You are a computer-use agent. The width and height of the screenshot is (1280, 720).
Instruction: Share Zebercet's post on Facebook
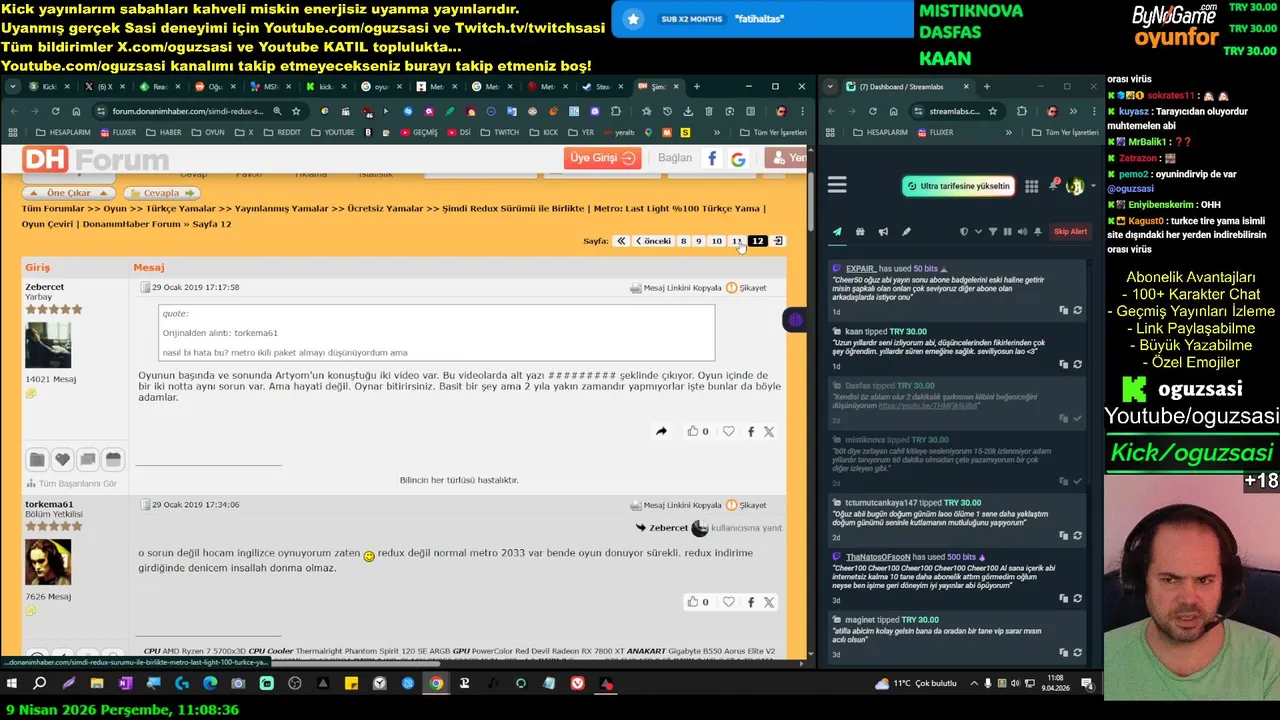(751, 432)
